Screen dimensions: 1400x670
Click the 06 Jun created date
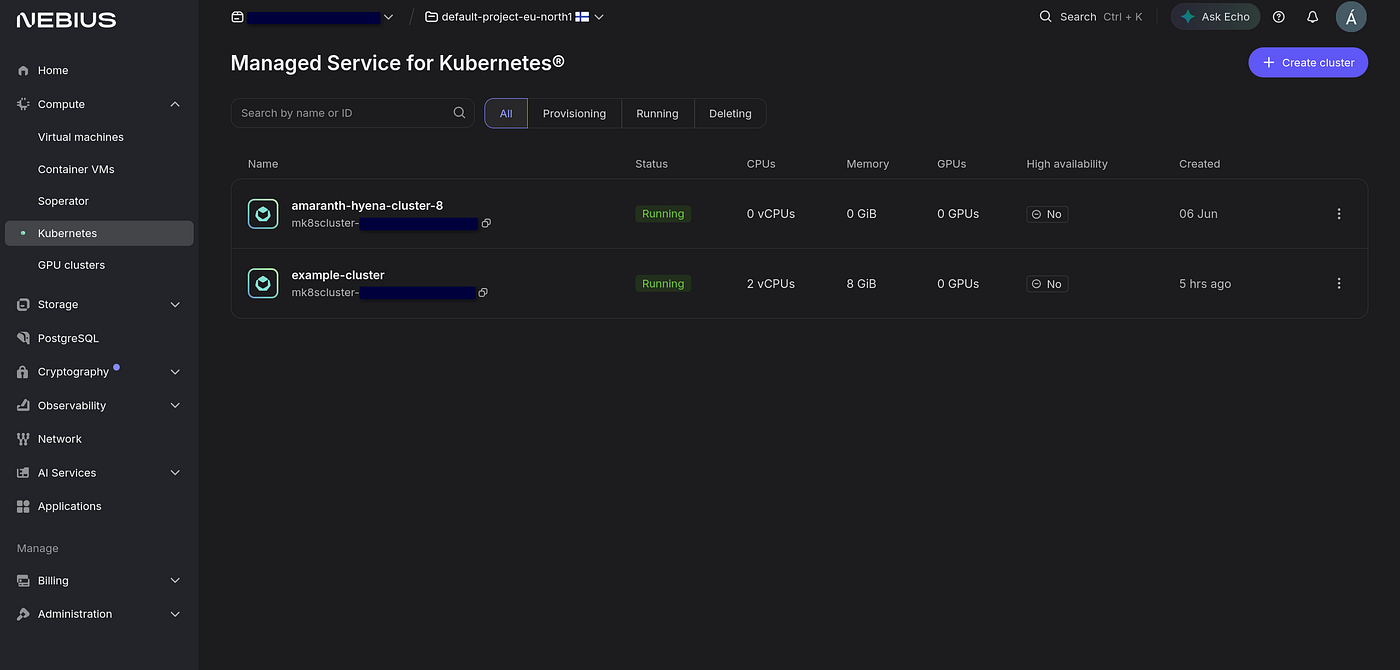tap(1198, 214)
